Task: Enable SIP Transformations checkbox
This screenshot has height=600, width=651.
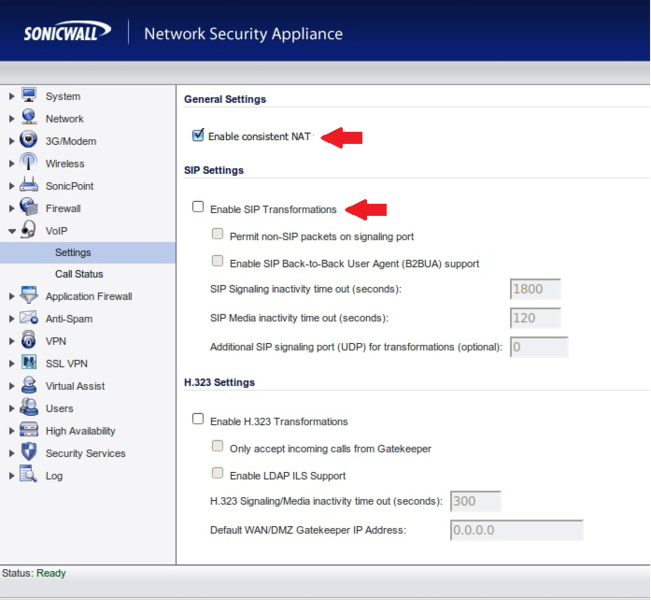Action: coord(198,208)
